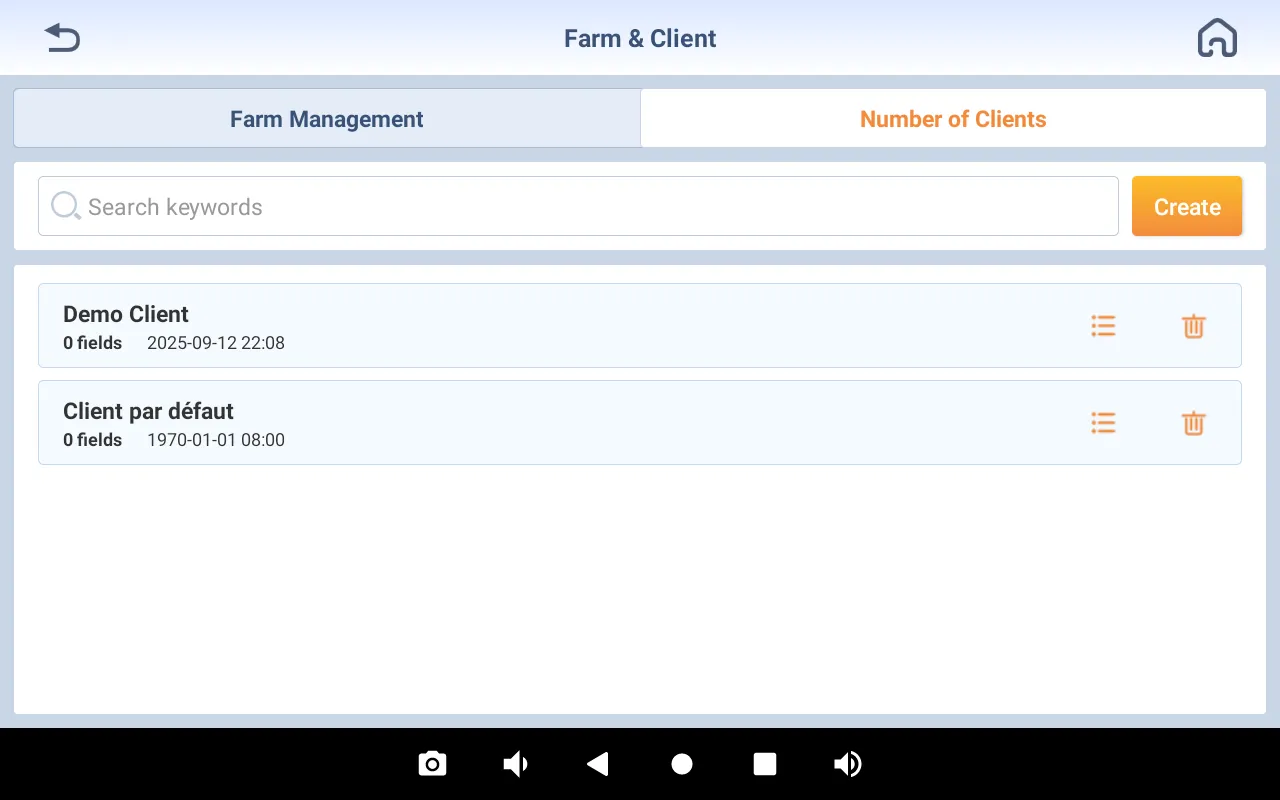Image resolution: width=1280 pixels, height=800 pixels.
Task: Go back using the top-left return arrow
Action: [x=62, y=39]
